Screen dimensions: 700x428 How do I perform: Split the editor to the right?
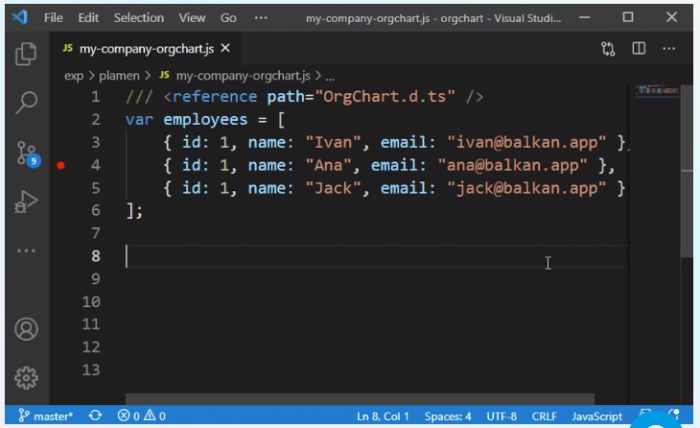[638, 48]
